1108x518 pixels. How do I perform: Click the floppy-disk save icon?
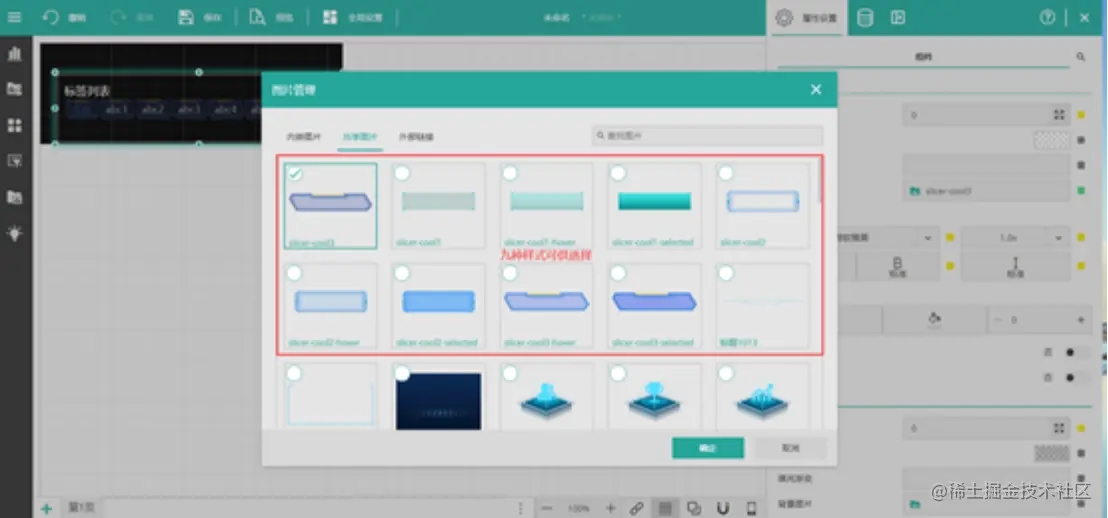click(x=186, y=18)
